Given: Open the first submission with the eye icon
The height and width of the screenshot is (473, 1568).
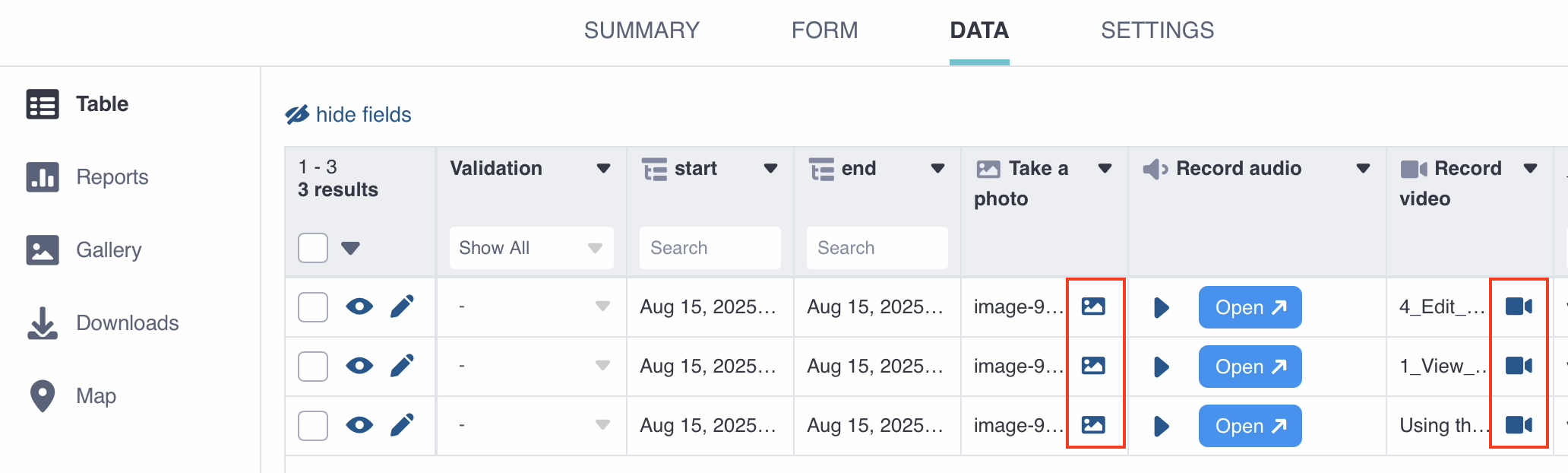Looking at the screenshot, I should (359, 306).
